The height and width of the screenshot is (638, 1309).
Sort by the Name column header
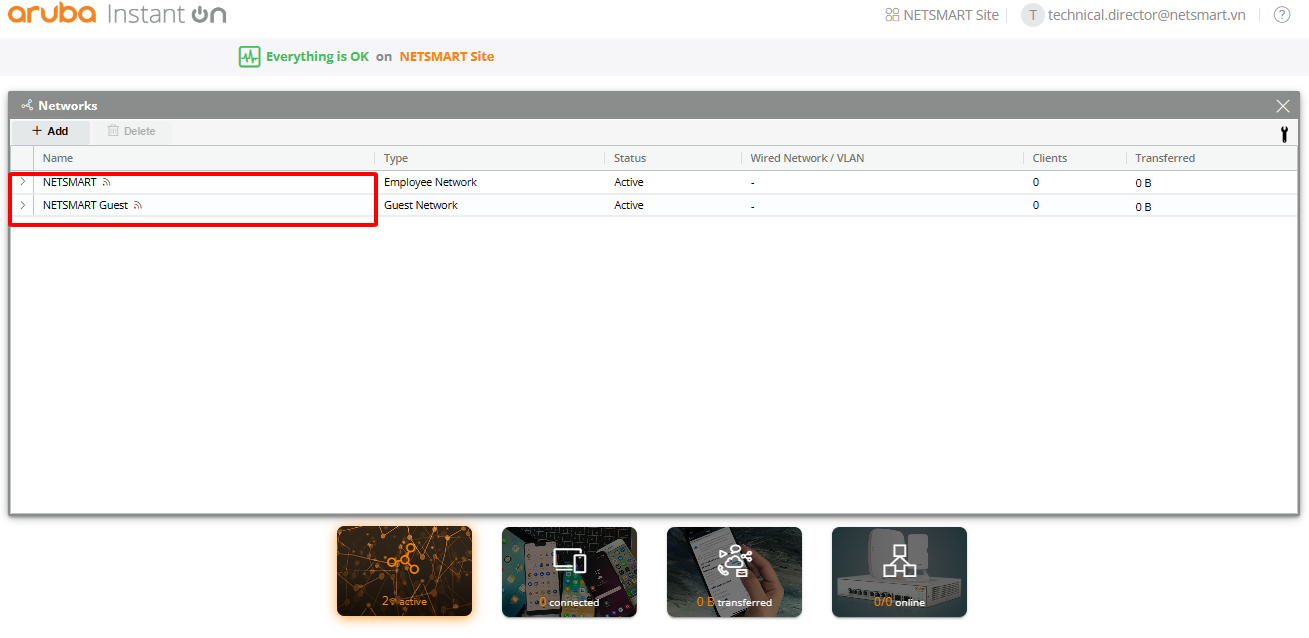[x=58, y=158]
